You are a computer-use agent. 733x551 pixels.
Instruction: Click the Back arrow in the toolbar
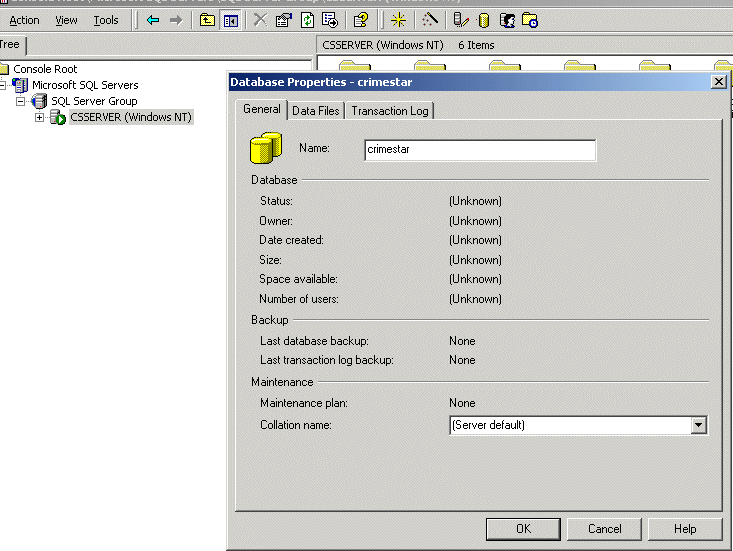153,20
